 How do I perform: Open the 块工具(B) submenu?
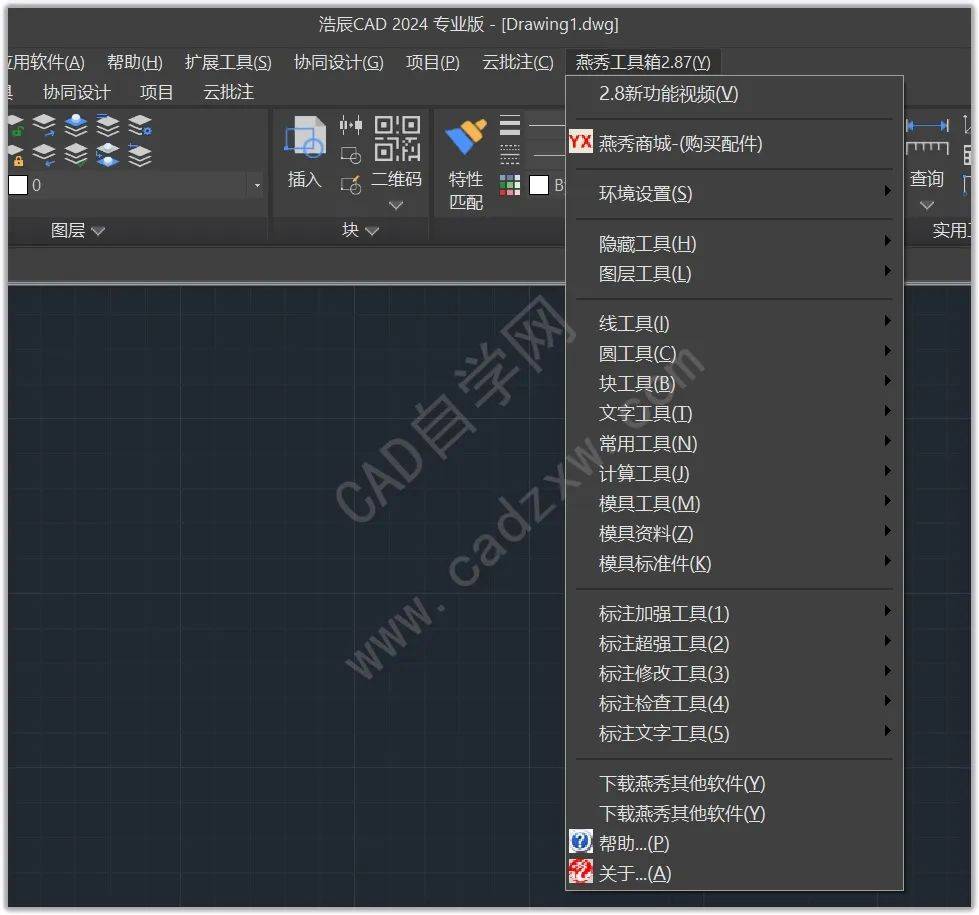[734, 383]
